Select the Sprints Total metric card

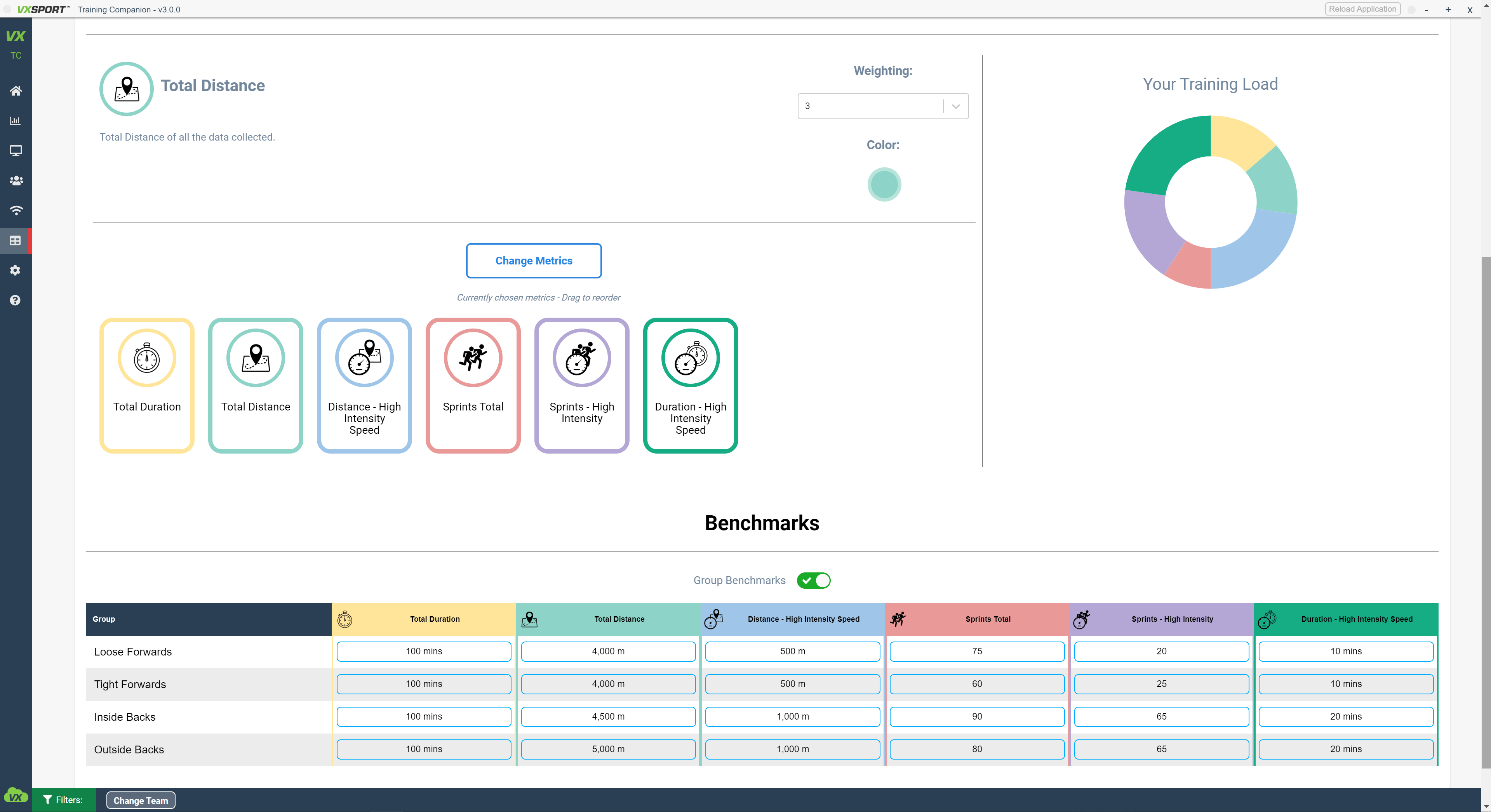(x=473, y=385)
